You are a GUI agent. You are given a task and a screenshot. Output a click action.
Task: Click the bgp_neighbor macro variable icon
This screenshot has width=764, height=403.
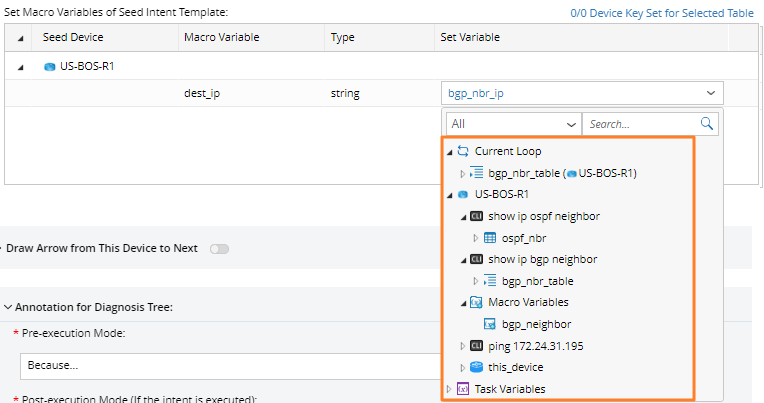coord(490,324)
